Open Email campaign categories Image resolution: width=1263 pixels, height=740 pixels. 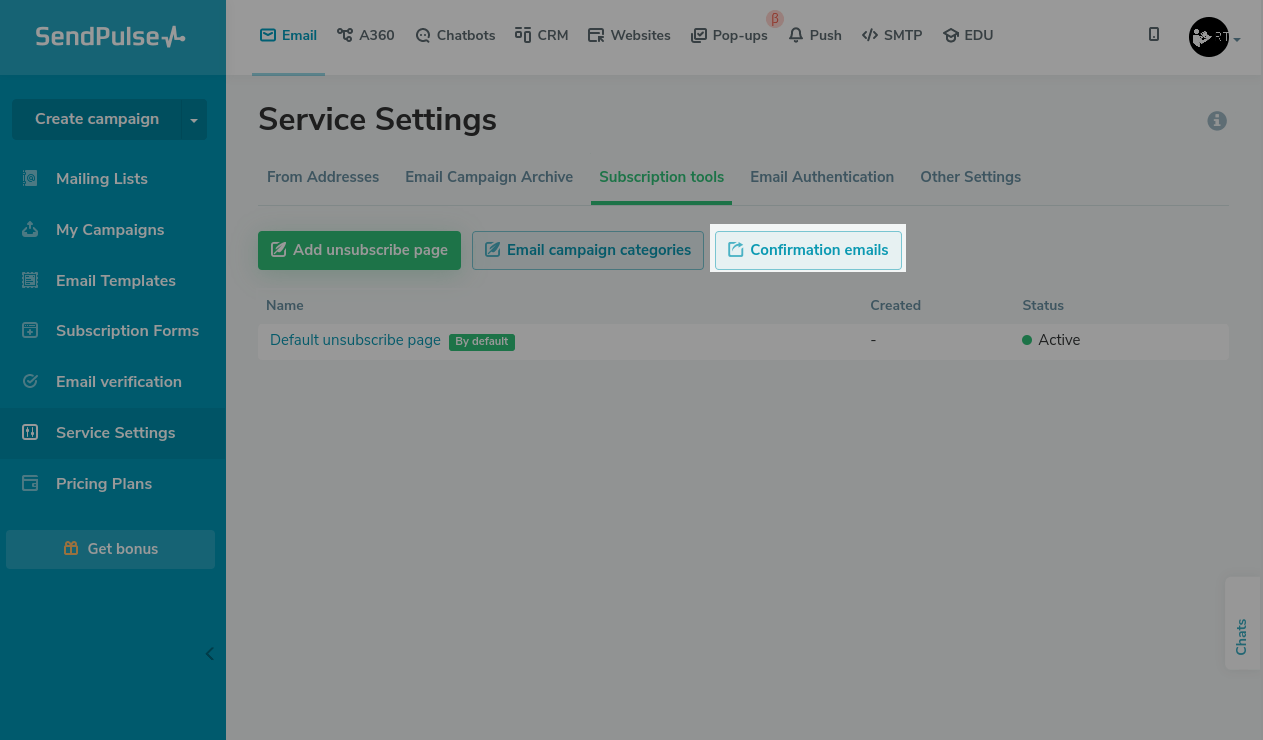tap(587, 250)
